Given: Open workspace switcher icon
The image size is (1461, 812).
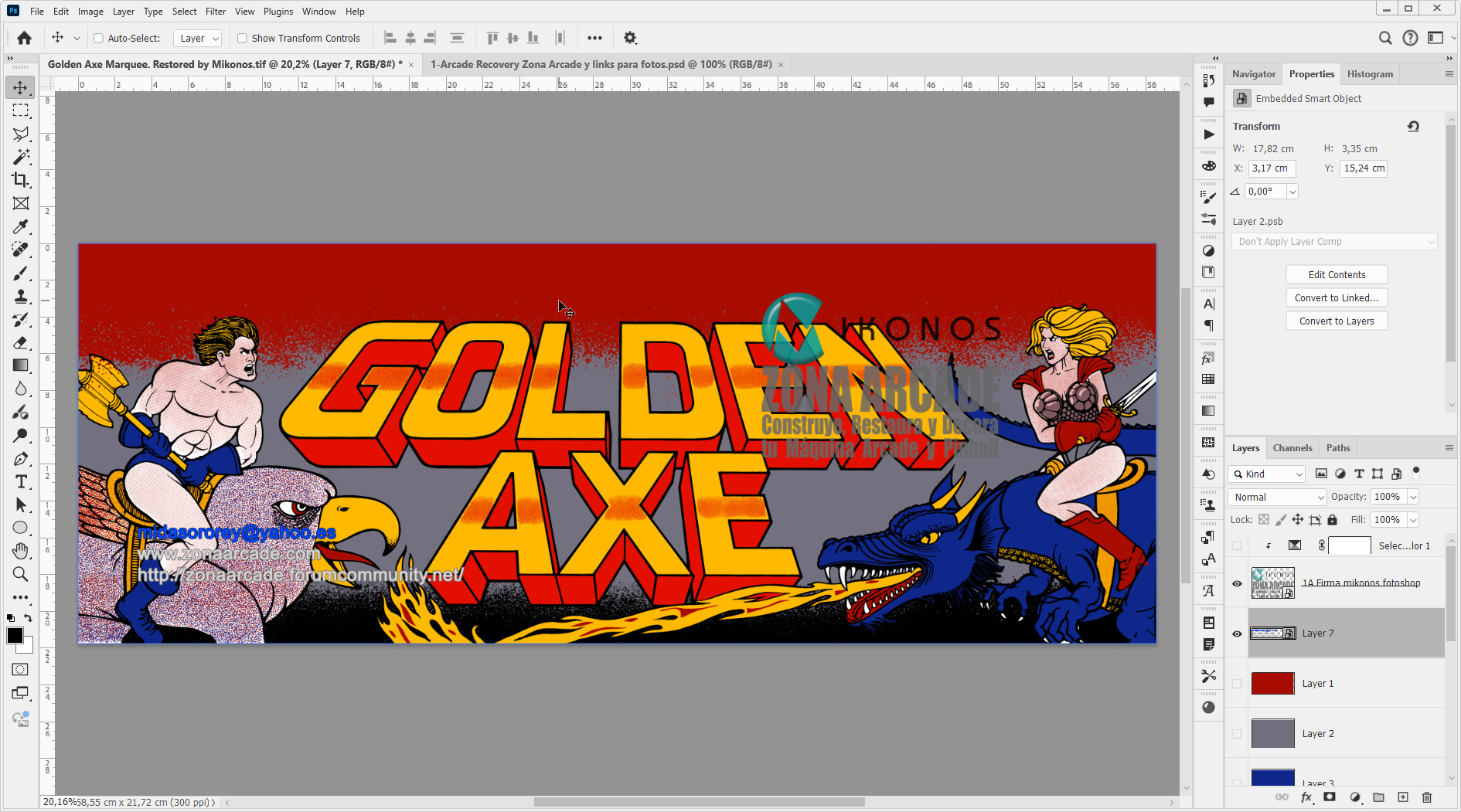Looking at the screenshot, I should click(x=1435, y=38).
